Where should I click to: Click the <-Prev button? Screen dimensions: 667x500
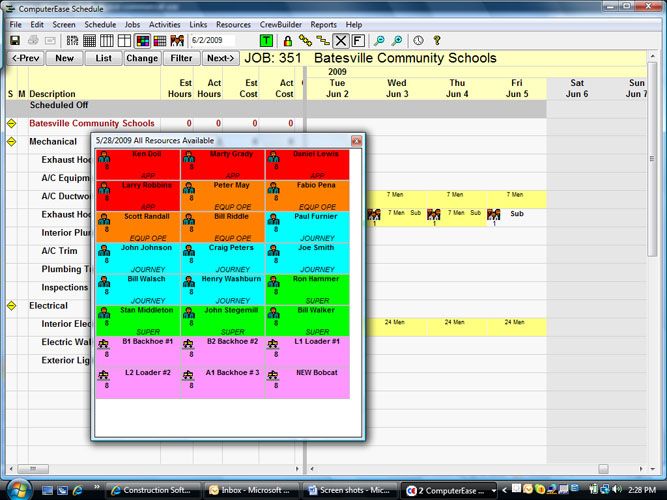click(26, 58)
